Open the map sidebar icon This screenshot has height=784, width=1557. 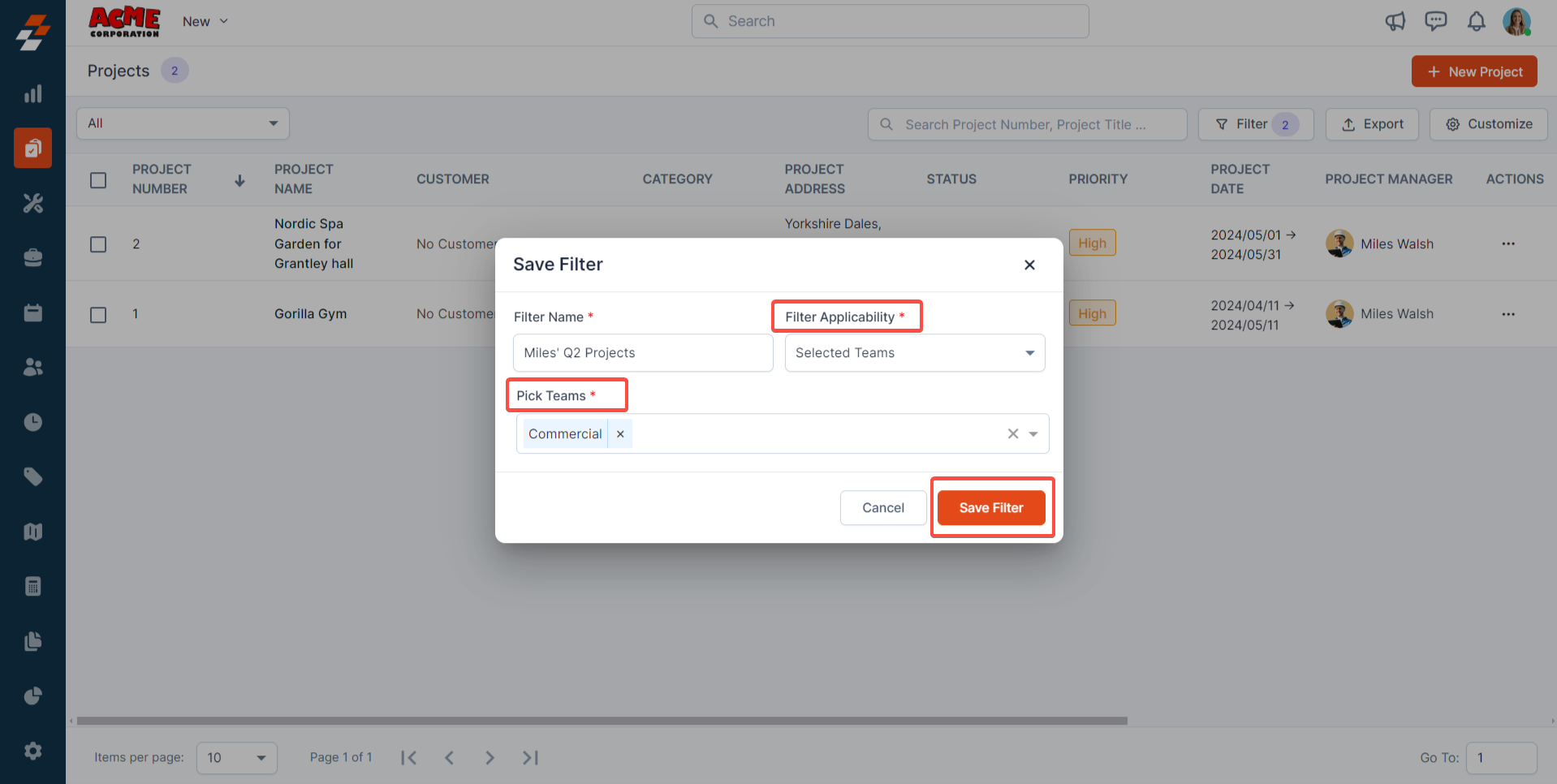coord(32,532)
